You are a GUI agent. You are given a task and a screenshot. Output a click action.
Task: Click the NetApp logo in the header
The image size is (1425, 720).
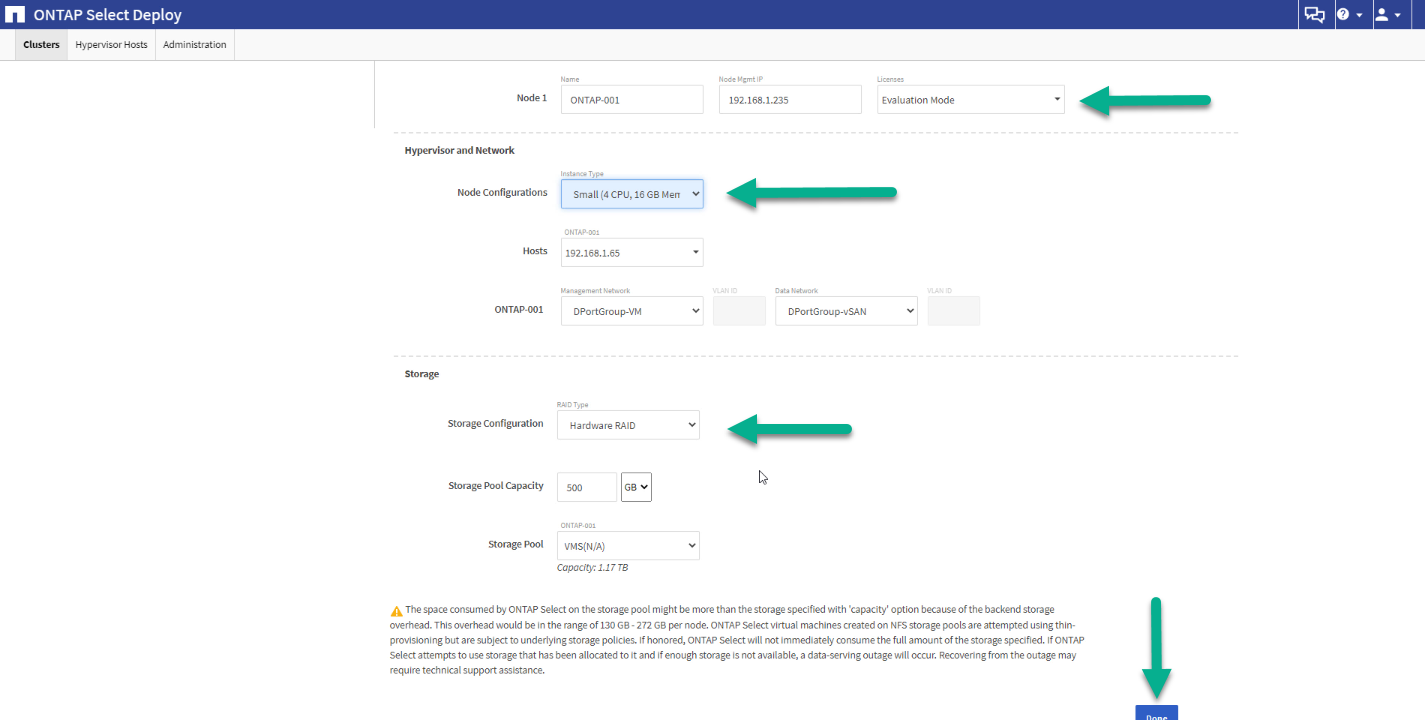coord(15,15)
